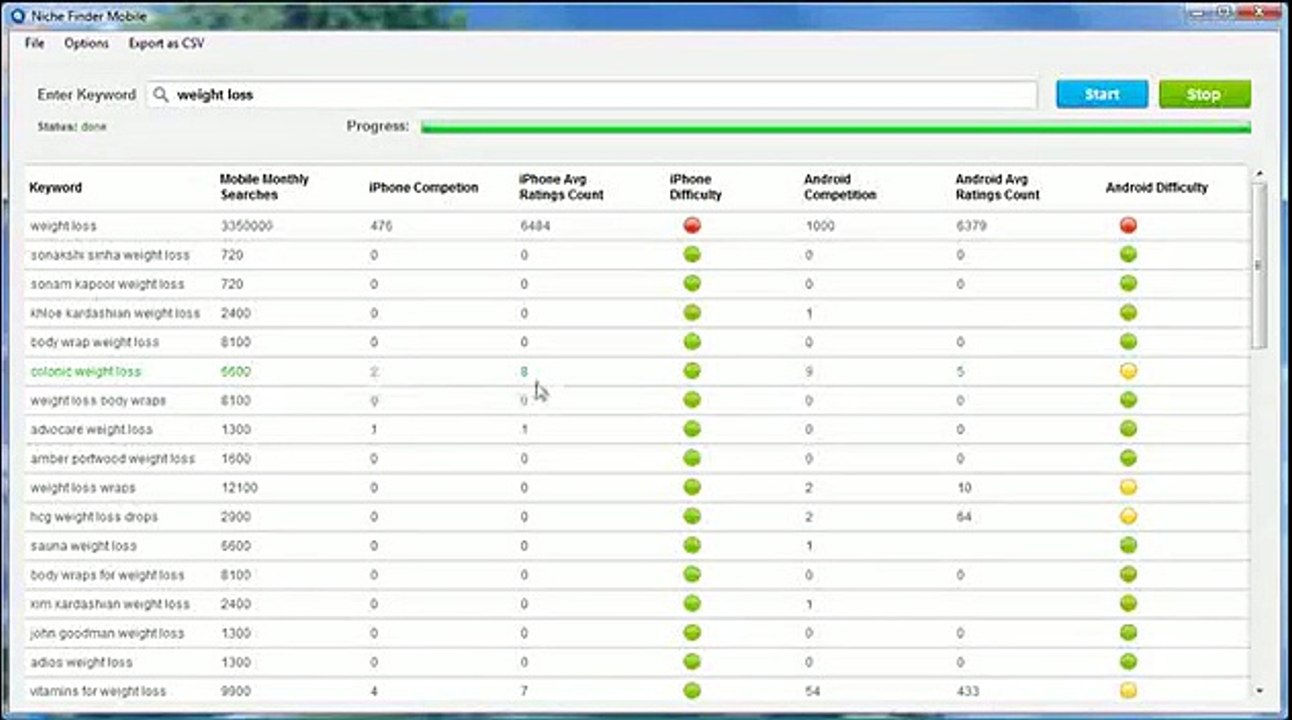The height and width of the screenshot is (720, 1292).
Task: Click green iPhone difficulty dot for vitamins for weight loss
Action: coord(692,691)
